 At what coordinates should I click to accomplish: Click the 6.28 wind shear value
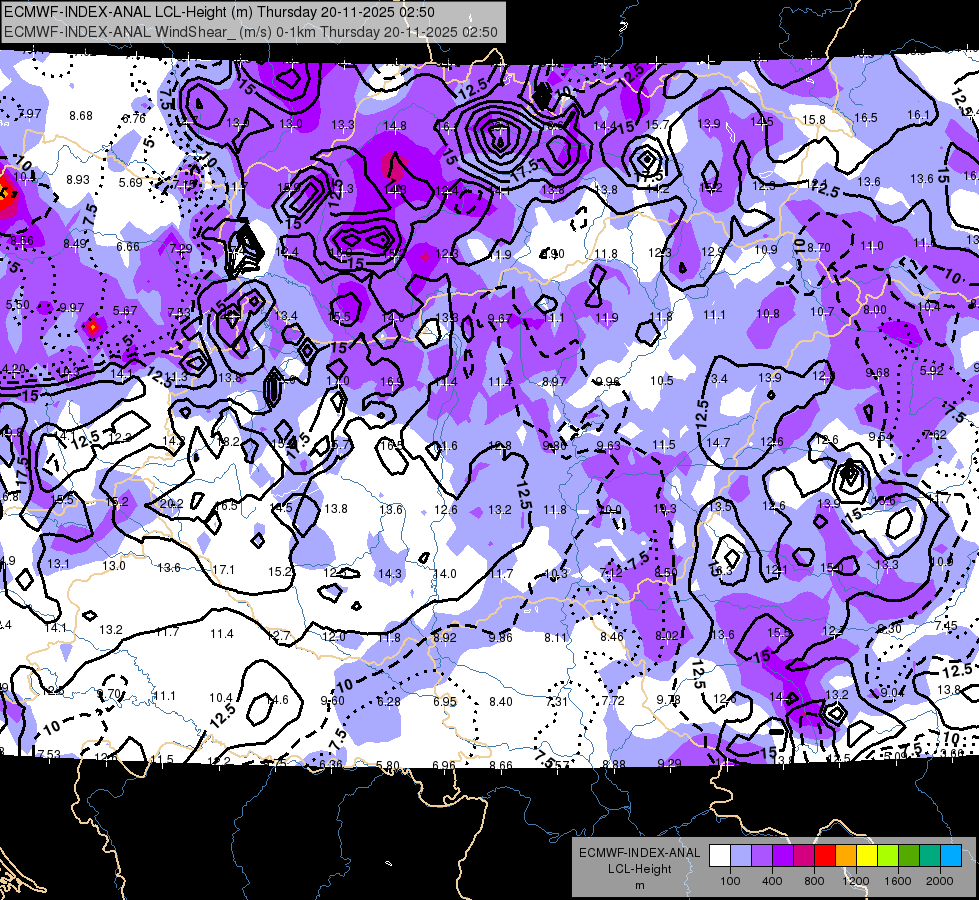pos(388,701)
